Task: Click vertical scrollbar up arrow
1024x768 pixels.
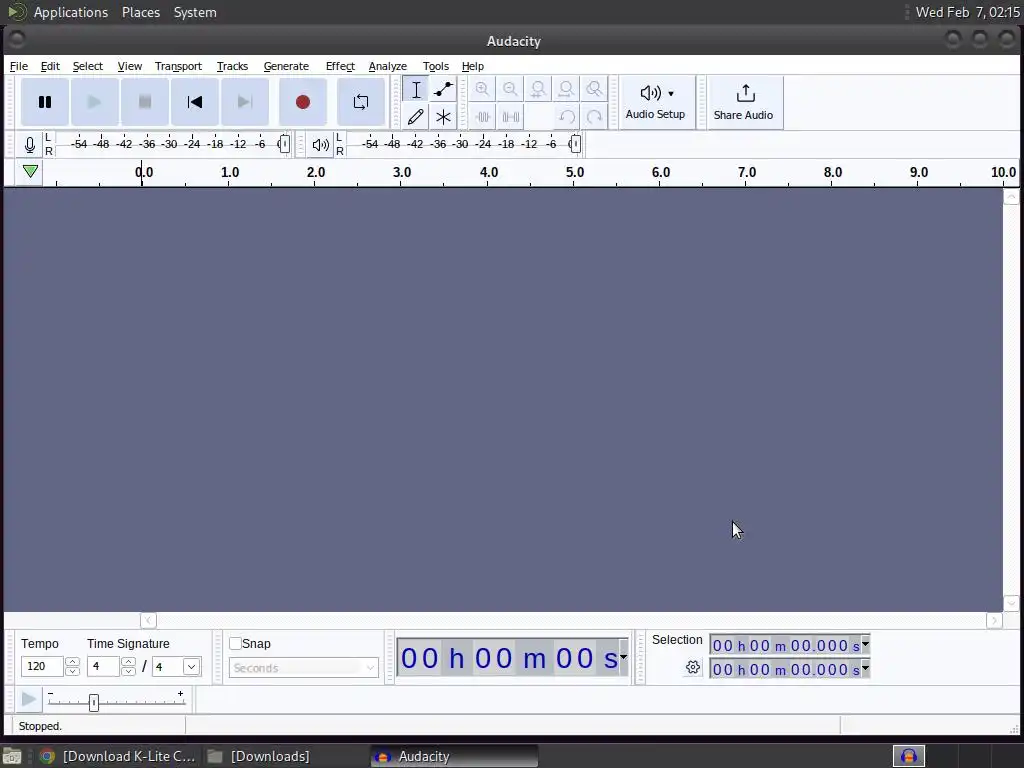Action: tap(1011, 197)
